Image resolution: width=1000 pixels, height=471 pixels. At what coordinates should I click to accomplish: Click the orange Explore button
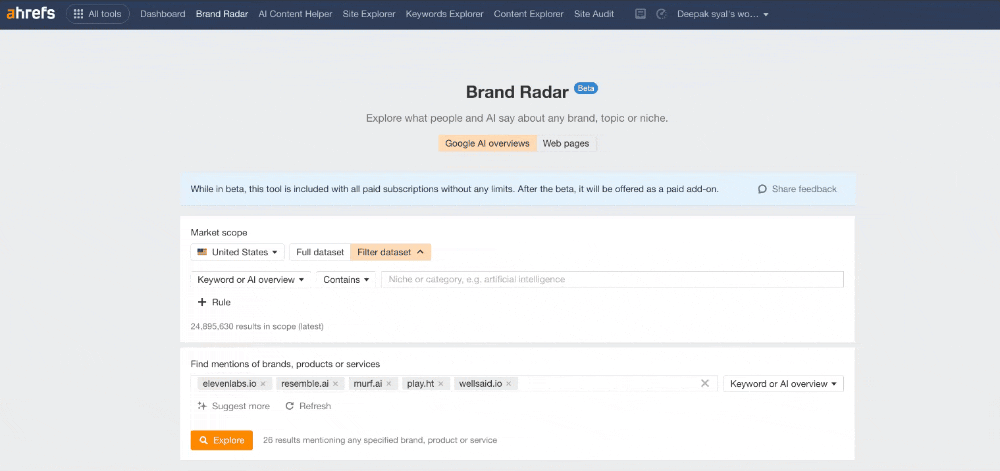[x=221, y=440]
